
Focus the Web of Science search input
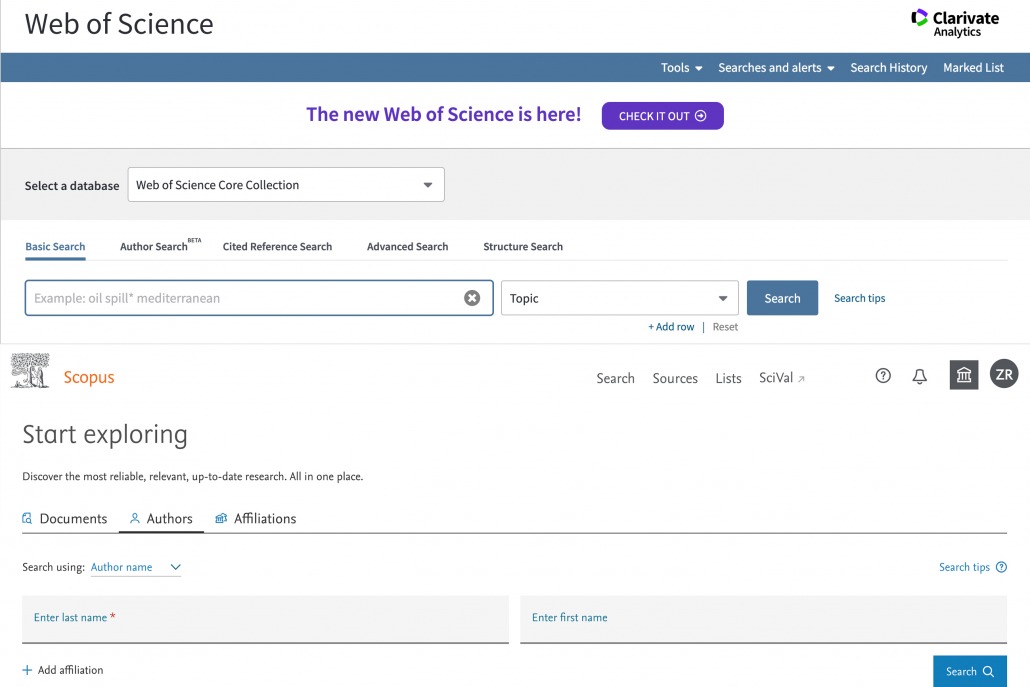coord(259,298)
